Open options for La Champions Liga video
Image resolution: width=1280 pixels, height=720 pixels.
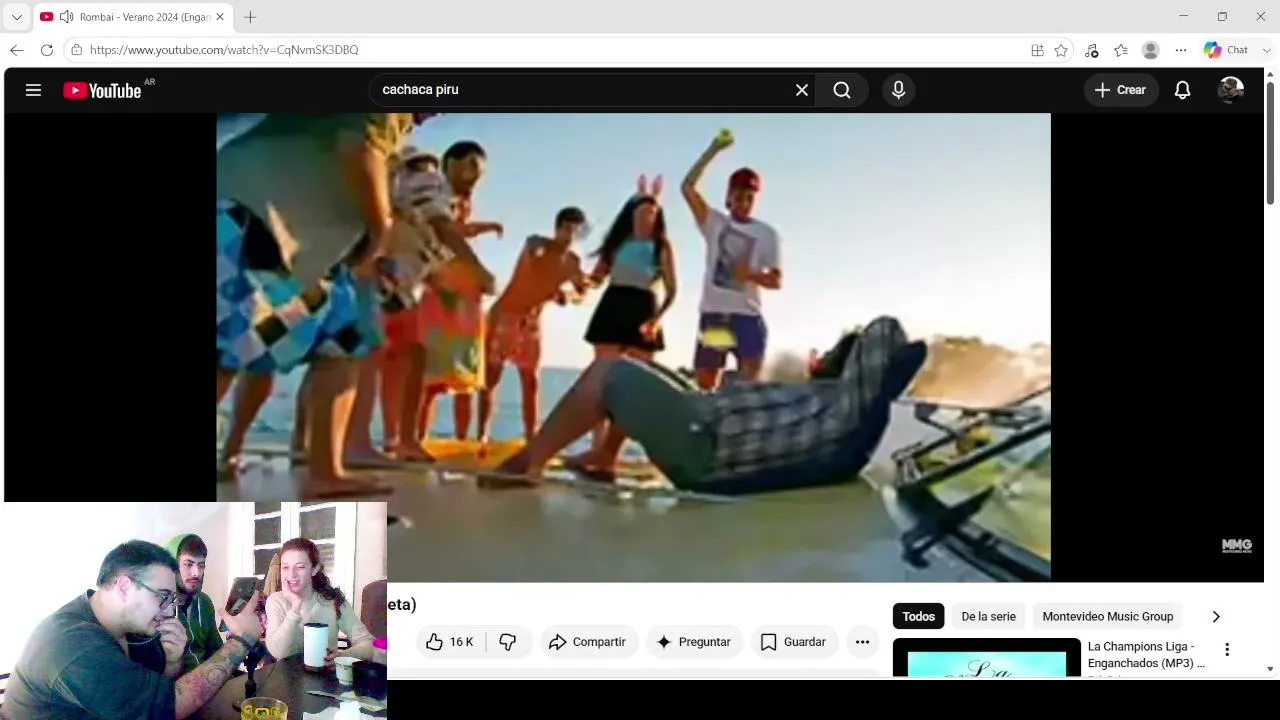(x=1227, y=650)
